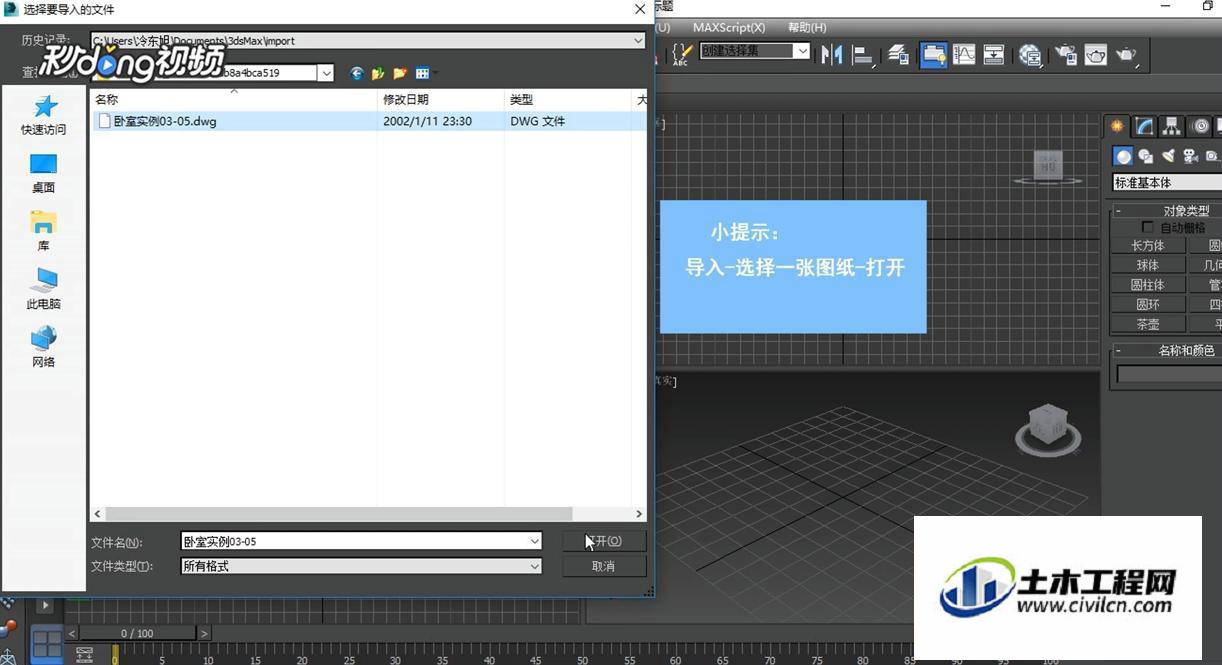The image size is (1222, 665).
Task: Select the Geometry category icon
Action: [1124, 156]
